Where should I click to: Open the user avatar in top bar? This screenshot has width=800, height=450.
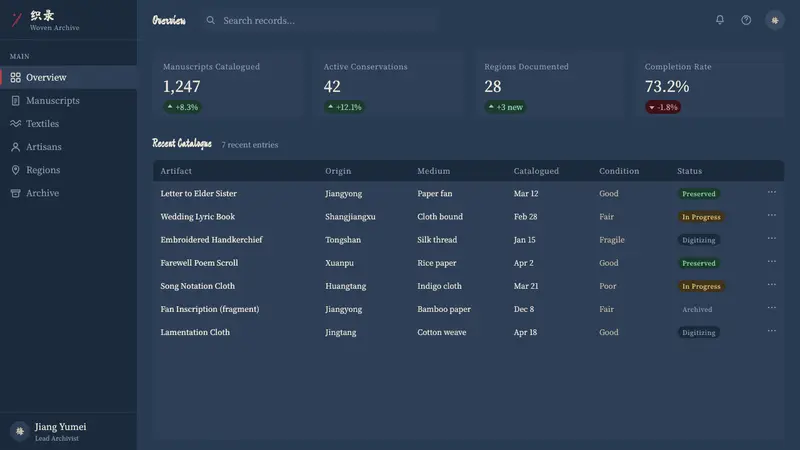click(774, 20)
